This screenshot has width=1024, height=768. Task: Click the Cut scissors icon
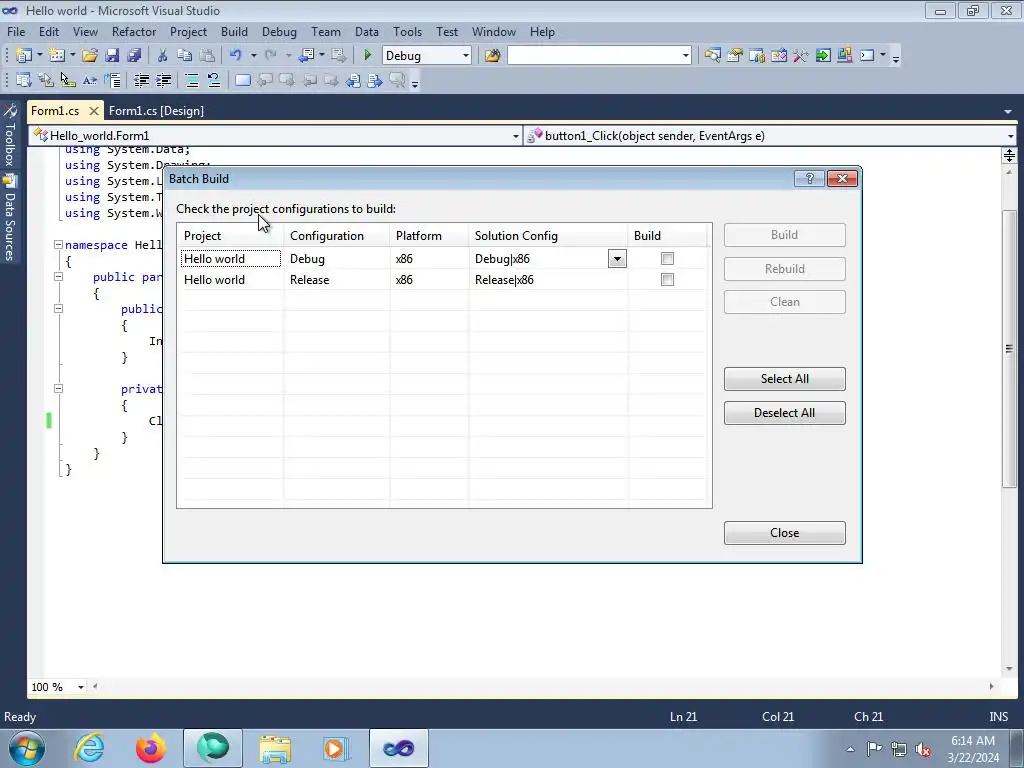[x=163, y=56]
